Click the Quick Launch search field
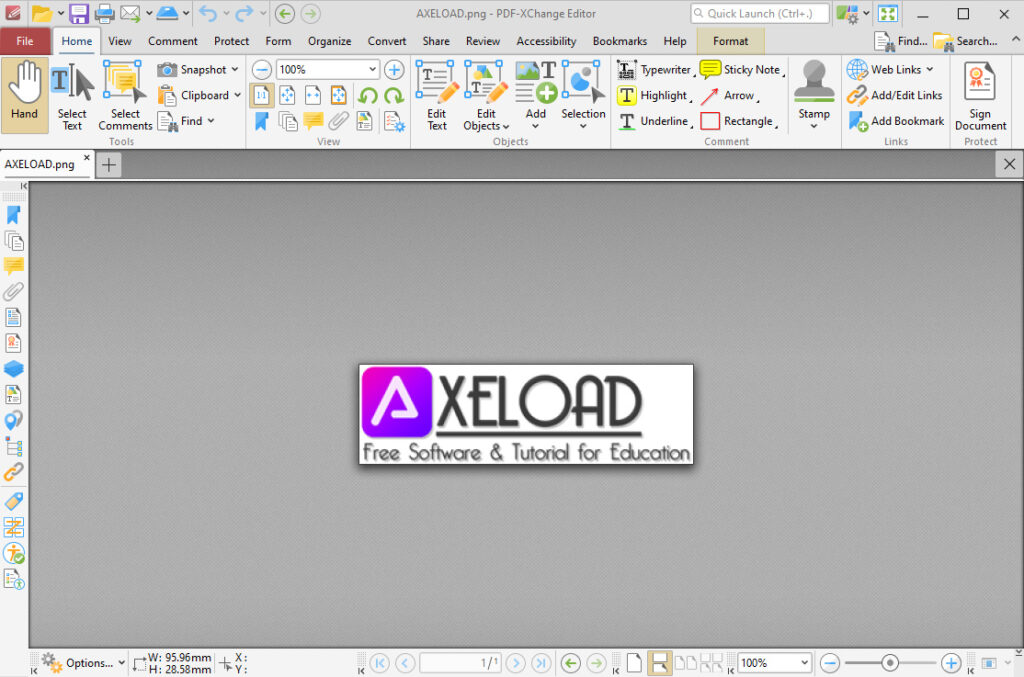The width and height of the screenshot is (1024, 677). tap(760, 13)
